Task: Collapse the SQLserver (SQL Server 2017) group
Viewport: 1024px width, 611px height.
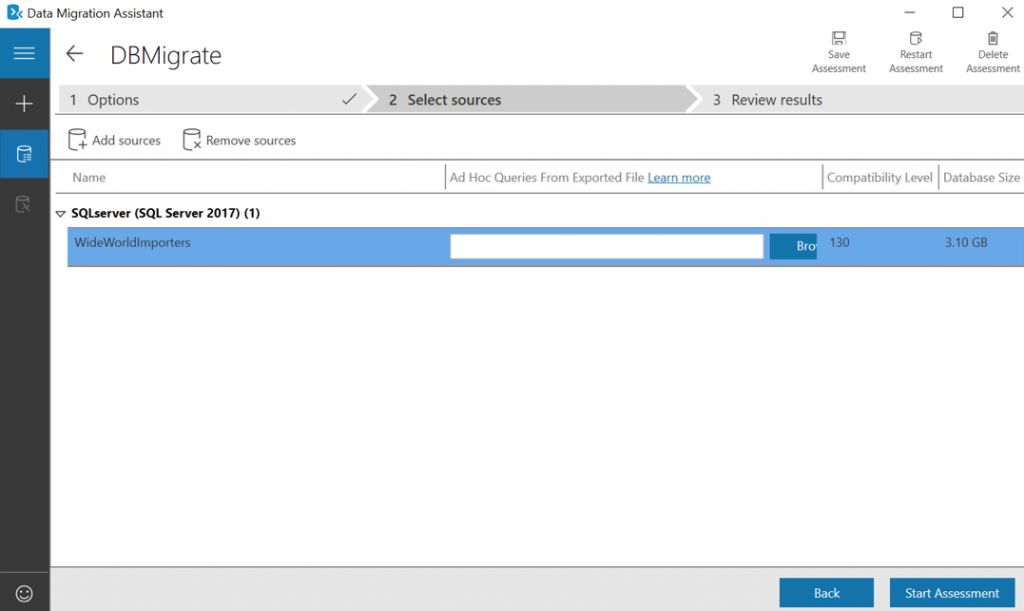Action: click(60, 213)
